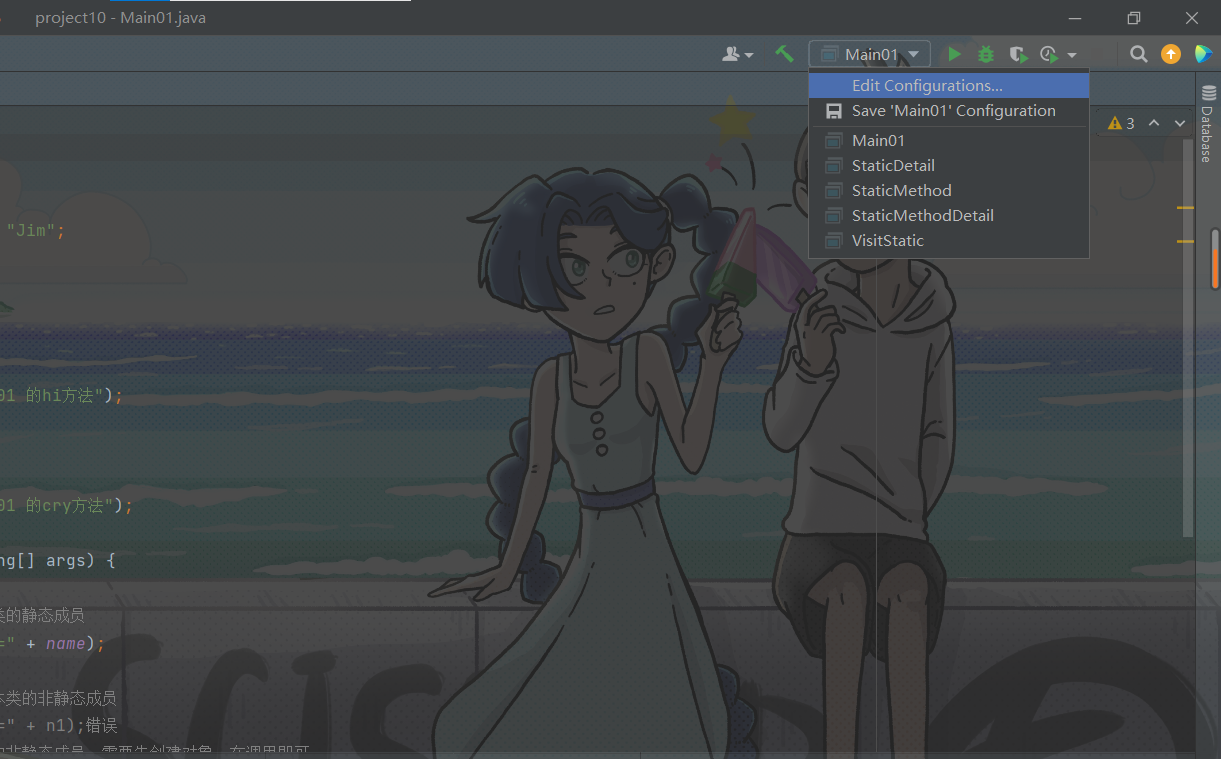Restore the window using title bar button
The height and width of the screenshot is (759, 1221).
click(x=1133, y=18)
